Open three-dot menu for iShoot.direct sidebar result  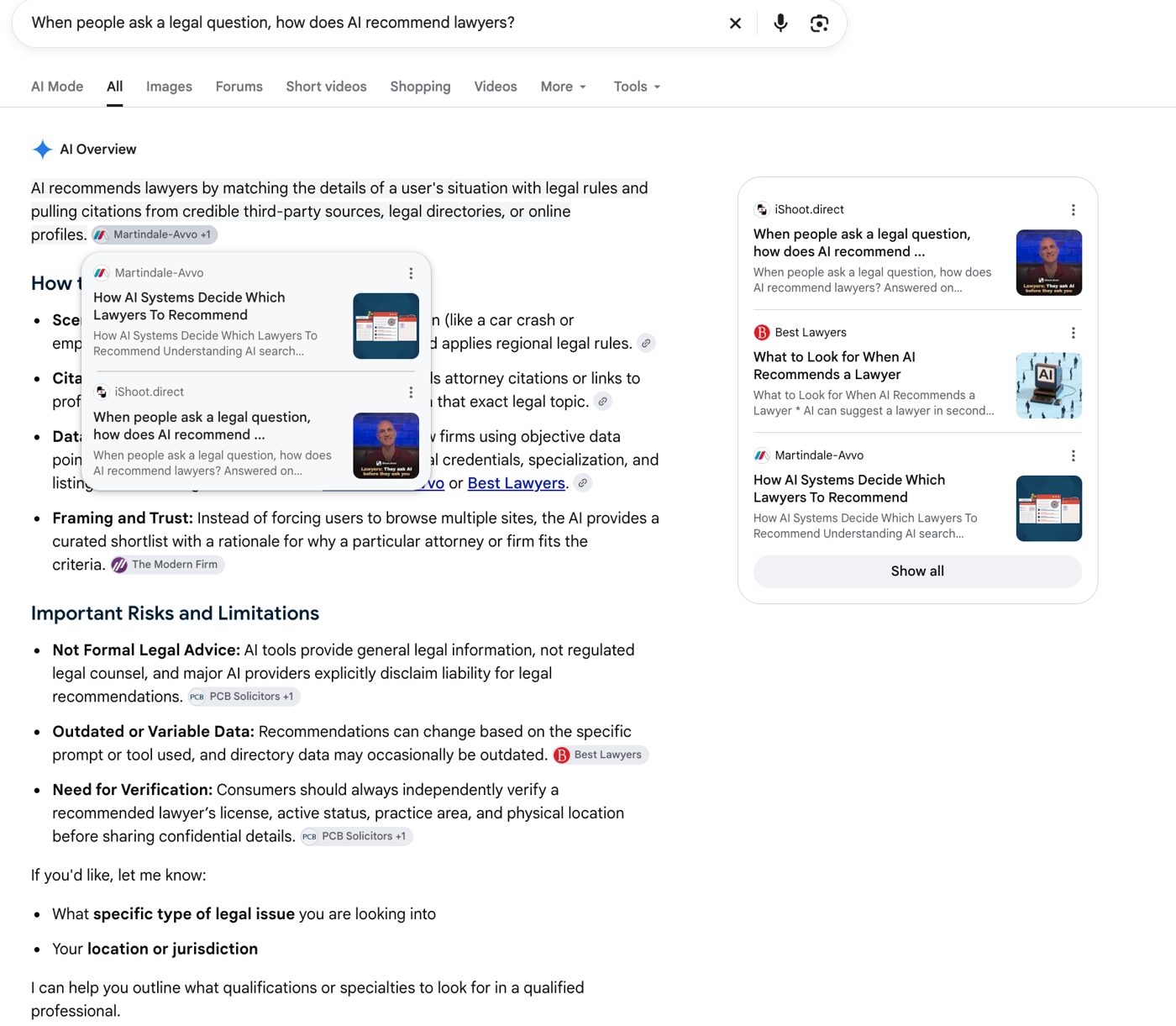coord(1073,210)
